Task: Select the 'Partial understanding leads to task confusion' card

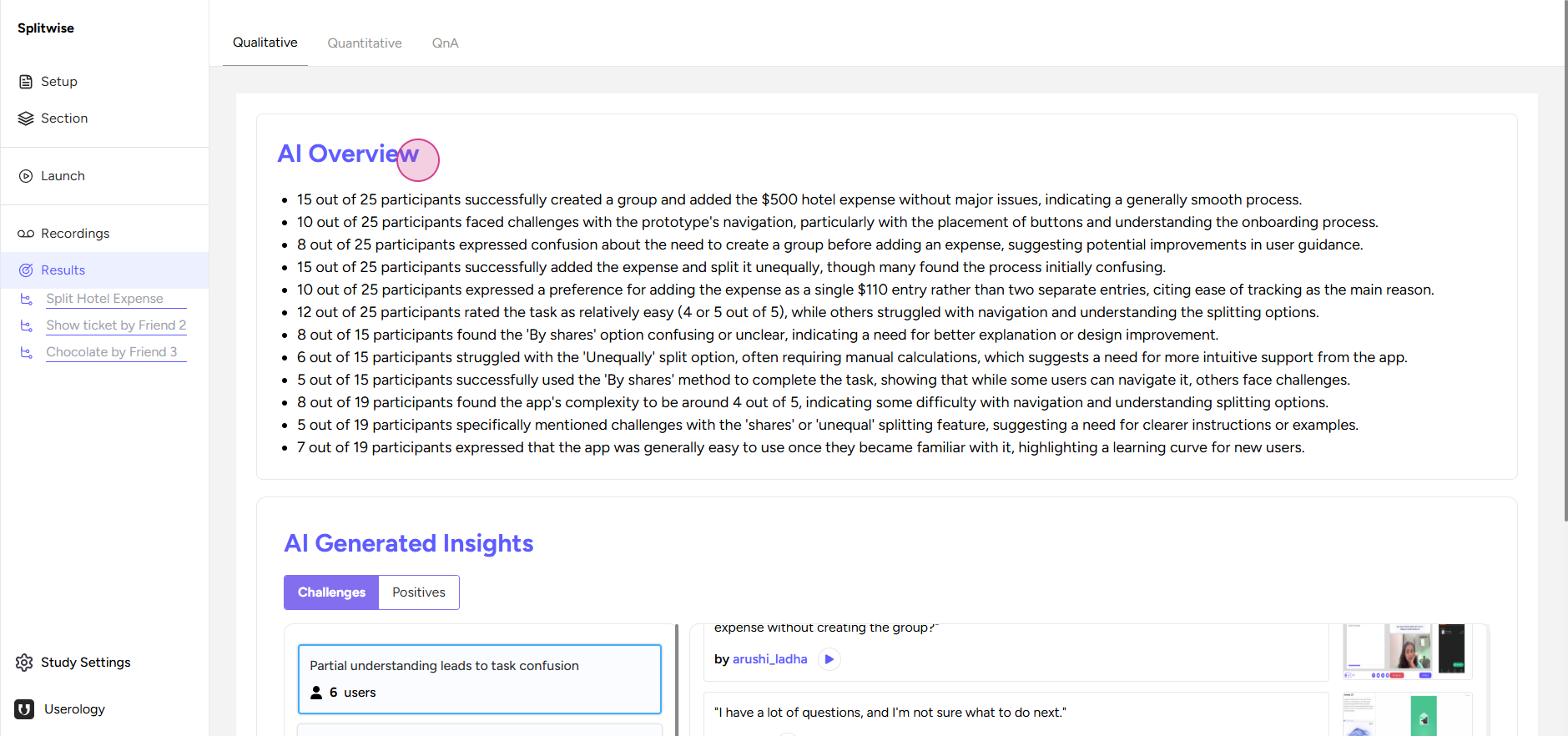Action: point(480,679)
